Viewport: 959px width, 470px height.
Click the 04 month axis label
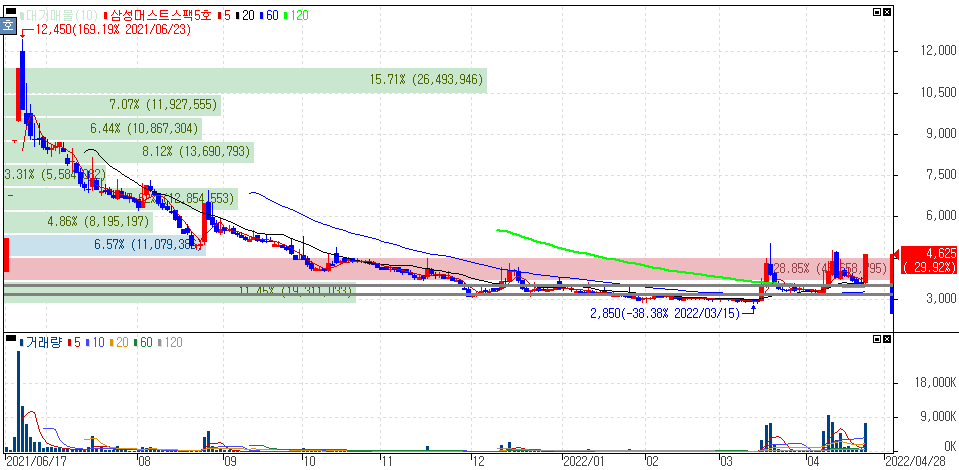pos(813,460)
